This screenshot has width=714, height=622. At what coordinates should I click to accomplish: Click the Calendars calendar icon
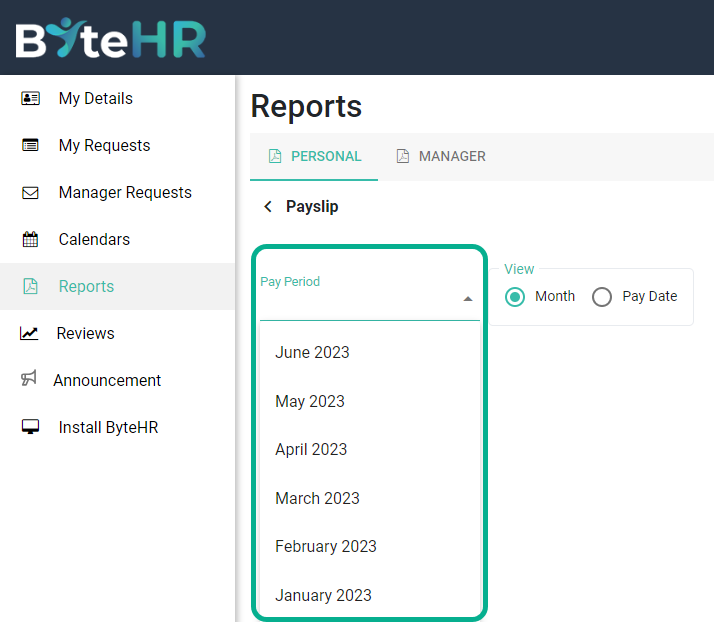(x=31, y=239)
